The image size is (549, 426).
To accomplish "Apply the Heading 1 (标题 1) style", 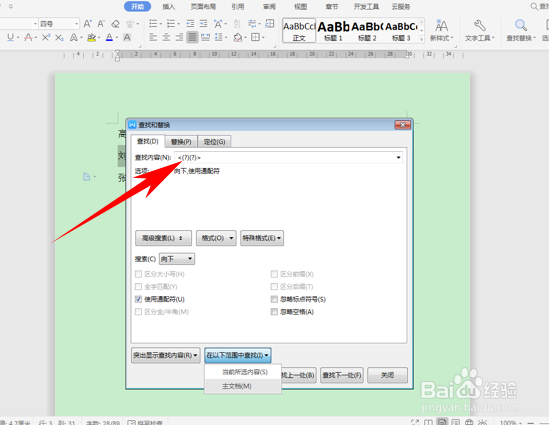I will 333,30.
